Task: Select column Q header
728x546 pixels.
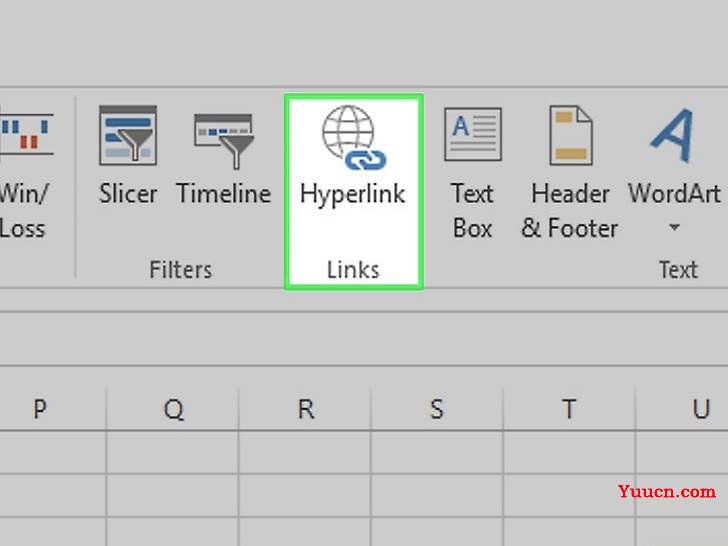Action: point(173,409)
